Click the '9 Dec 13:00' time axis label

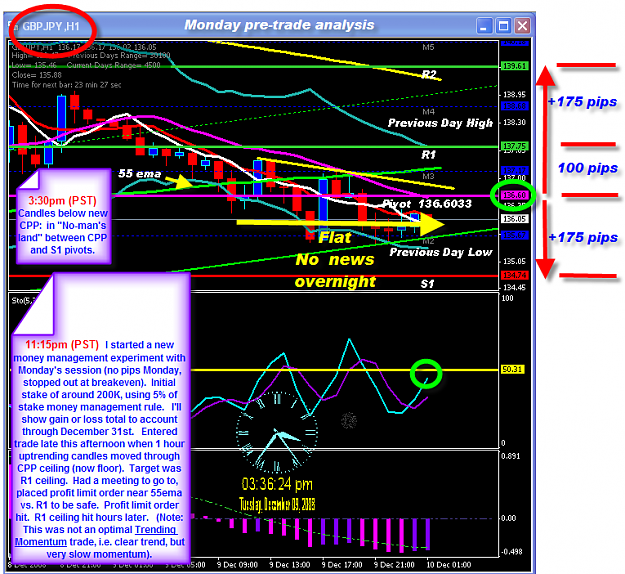tap(289, 565)
